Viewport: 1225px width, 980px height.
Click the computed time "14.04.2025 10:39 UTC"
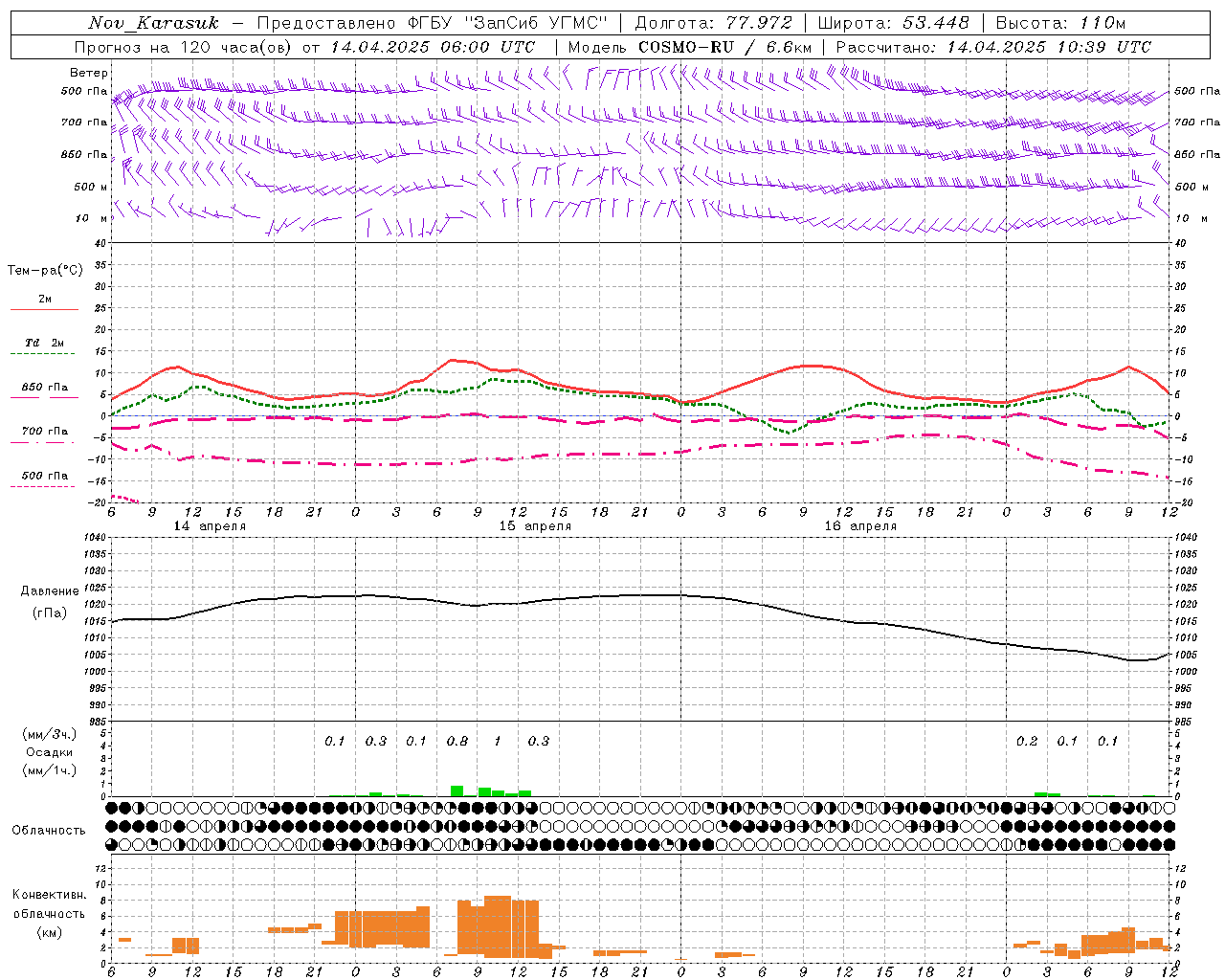1049,47
